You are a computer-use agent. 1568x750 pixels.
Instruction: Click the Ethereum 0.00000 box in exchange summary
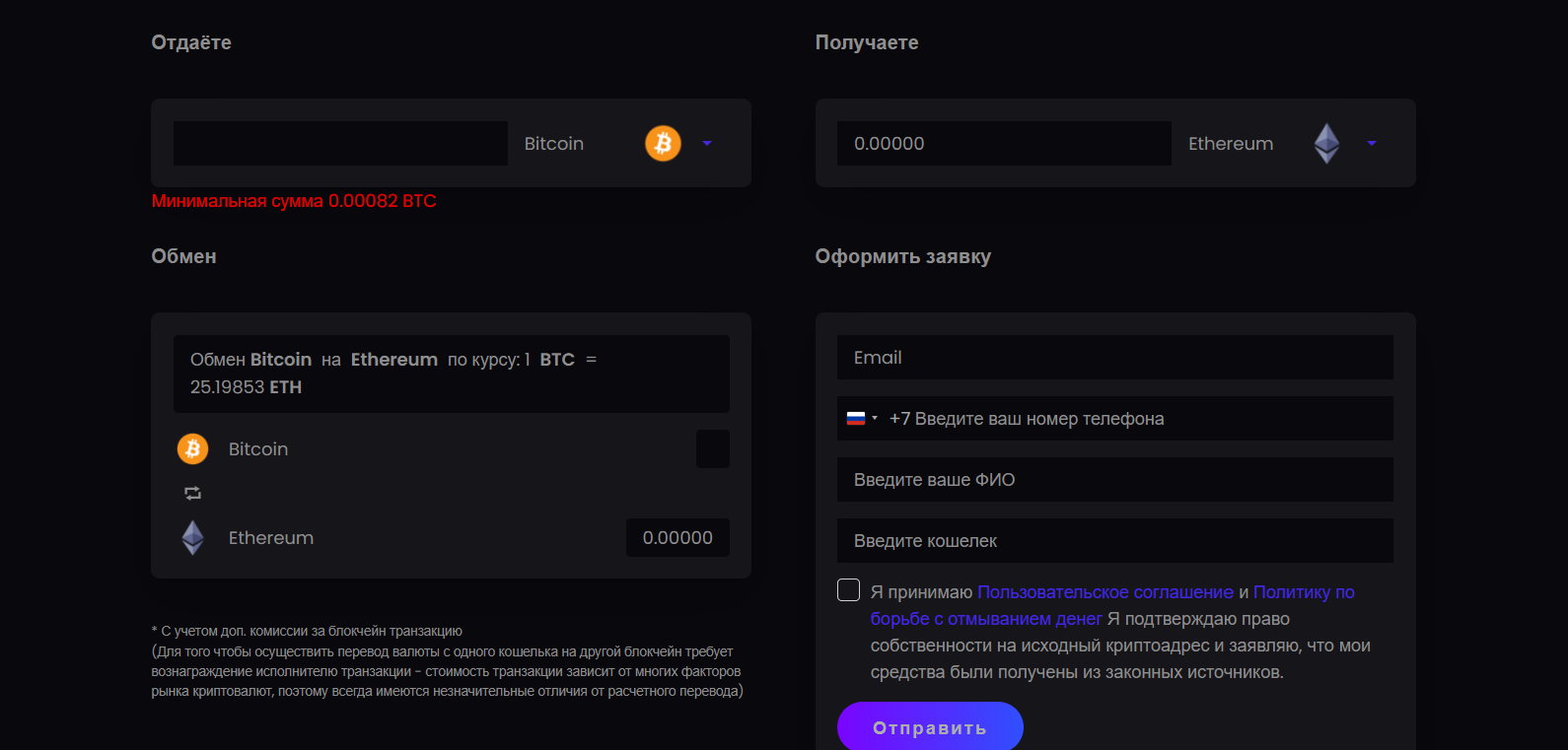point(677,537)
